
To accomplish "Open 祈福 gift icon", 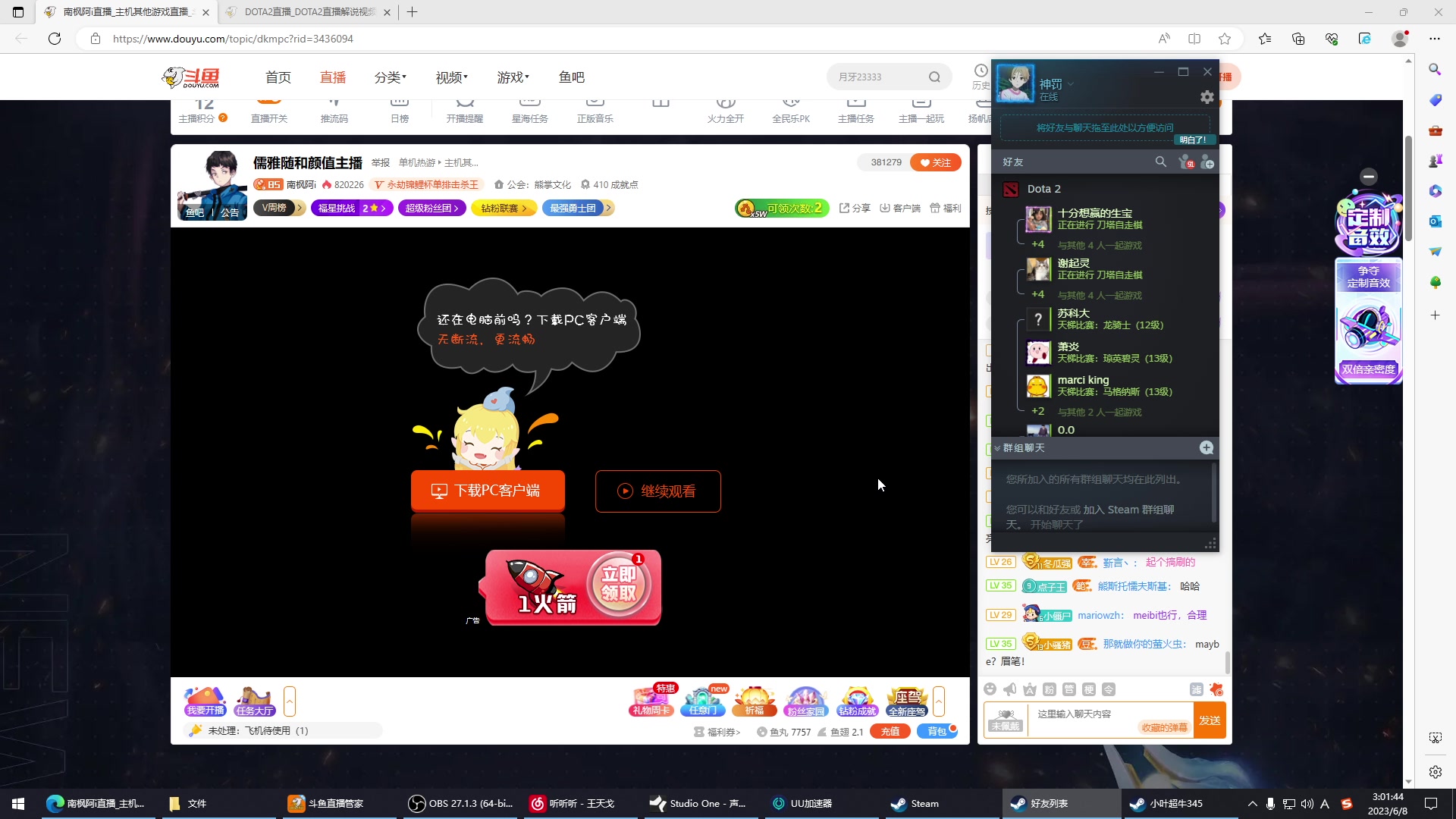I will (755, 700).
